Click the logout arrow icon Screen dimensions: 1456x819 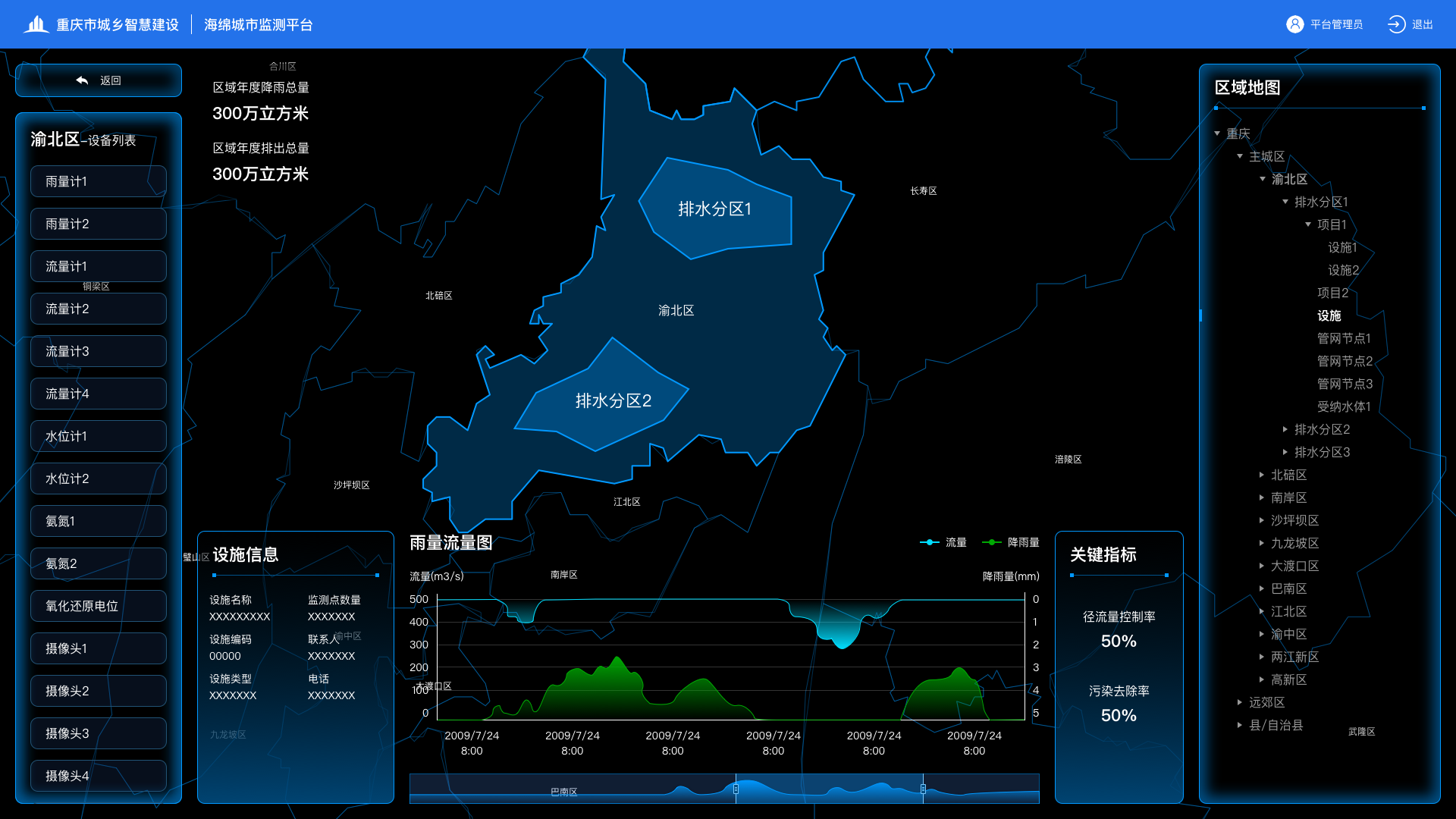click(1396, 24)
